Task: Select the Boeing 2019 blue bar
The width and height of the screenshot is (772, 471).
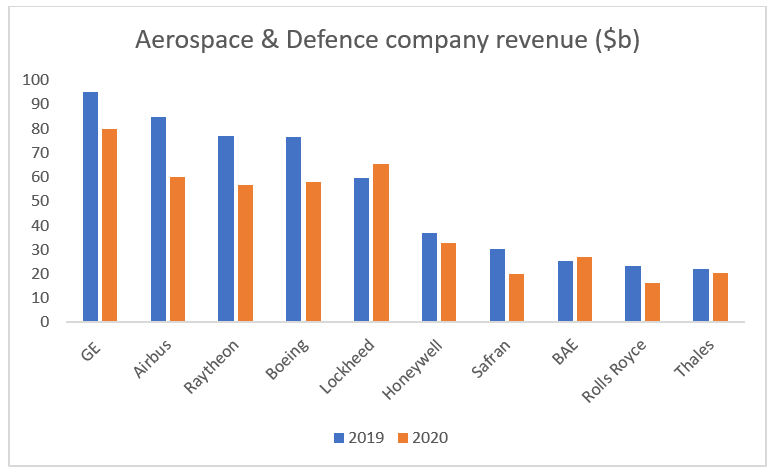Action: tap(293, 229)
